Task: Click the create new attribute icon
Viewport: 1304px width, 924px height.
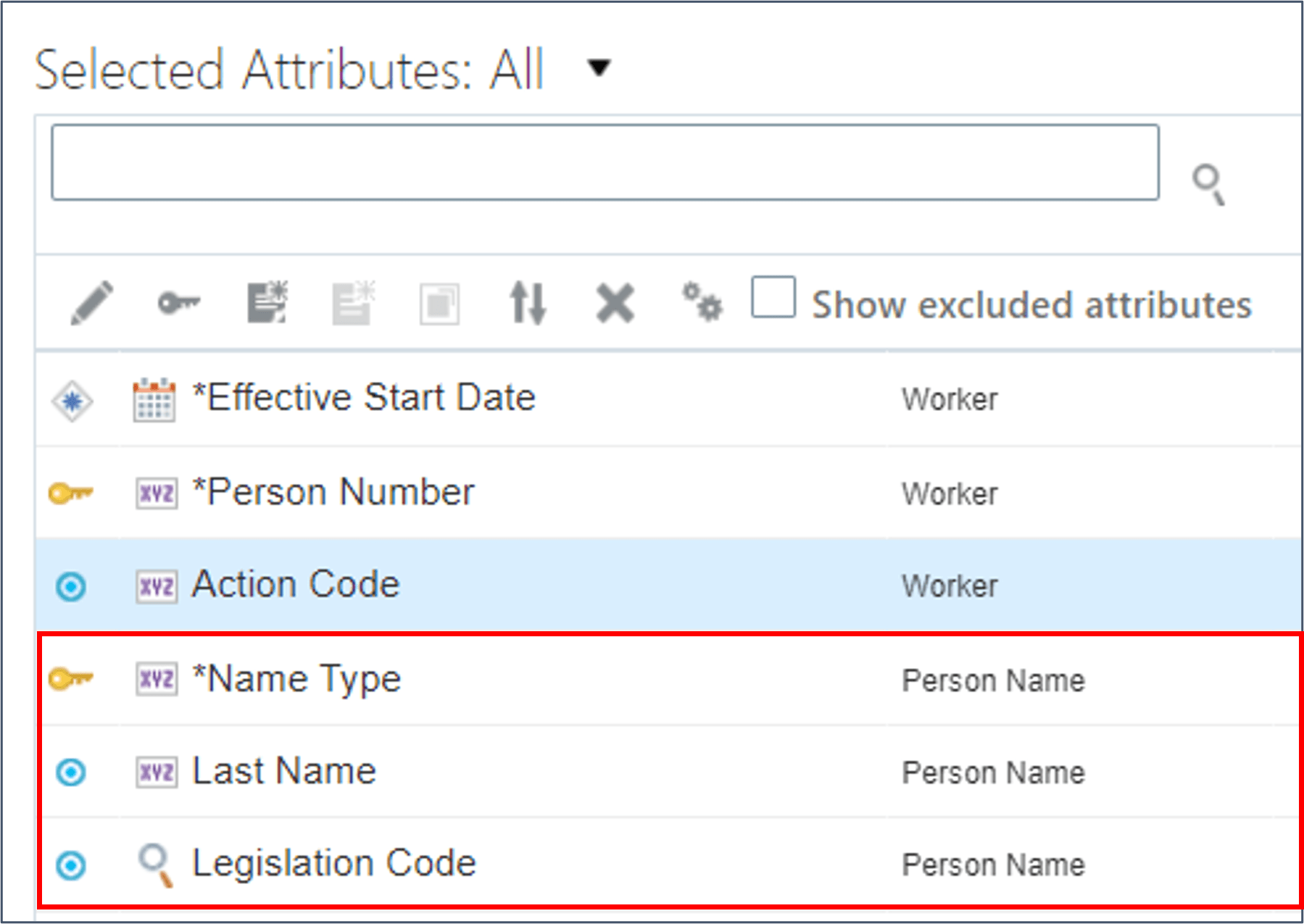Action: tap(266, 302)
